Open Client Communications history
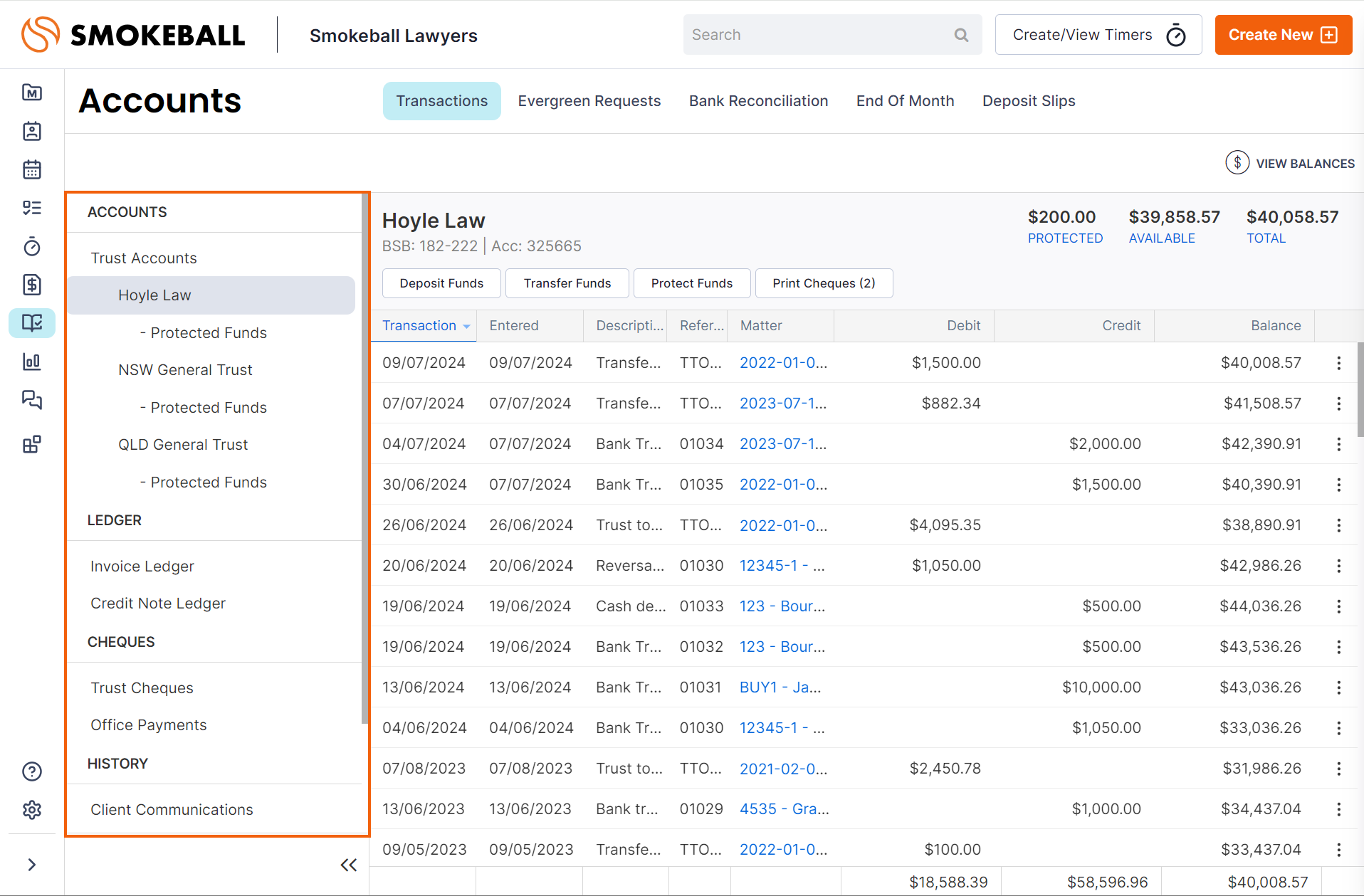Viewport: 1364px width, 896px height. [172, 810]
